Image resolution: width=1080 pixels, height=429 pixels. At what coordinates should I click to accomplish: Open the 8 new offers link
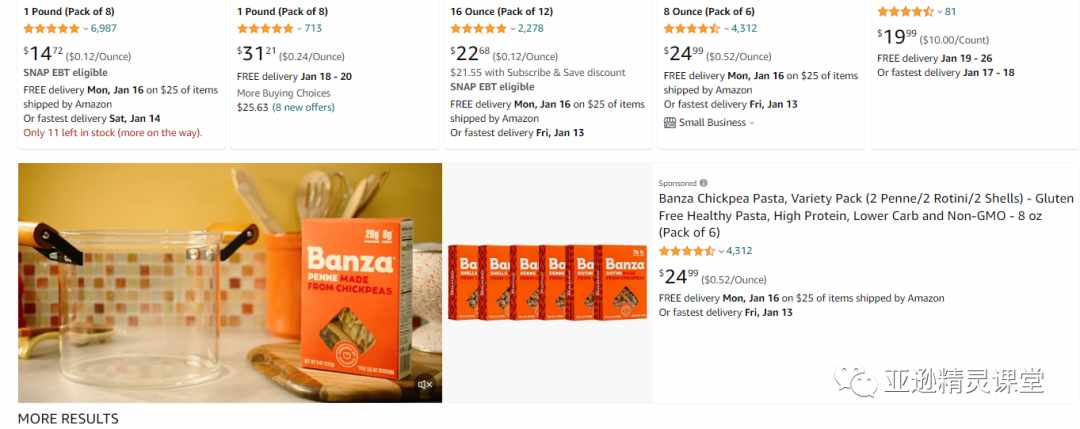point(304,107)
